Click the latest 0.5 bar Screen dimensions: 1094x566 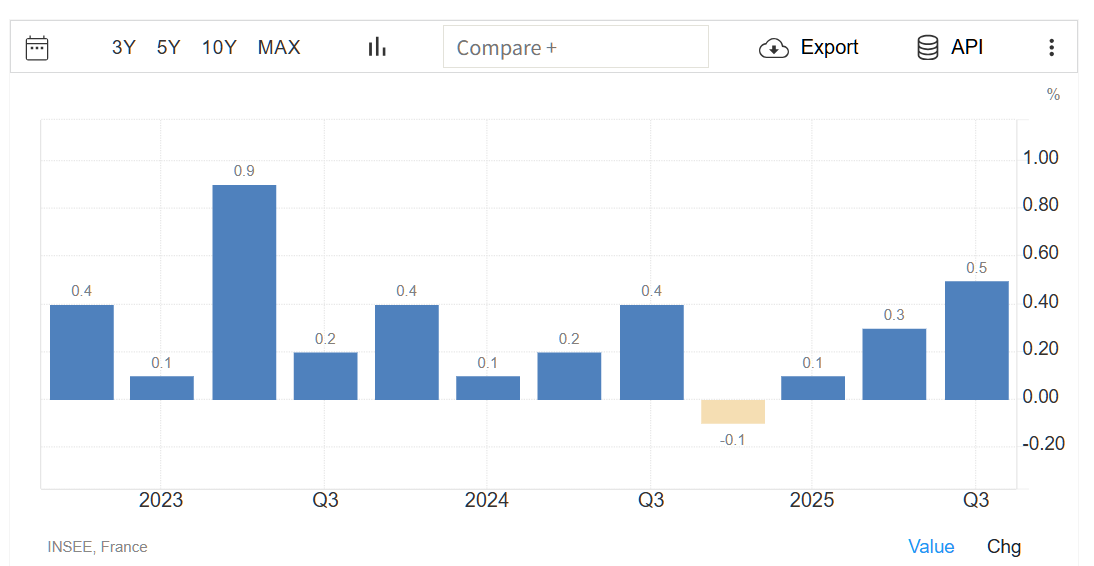click(x=976, y=340)
